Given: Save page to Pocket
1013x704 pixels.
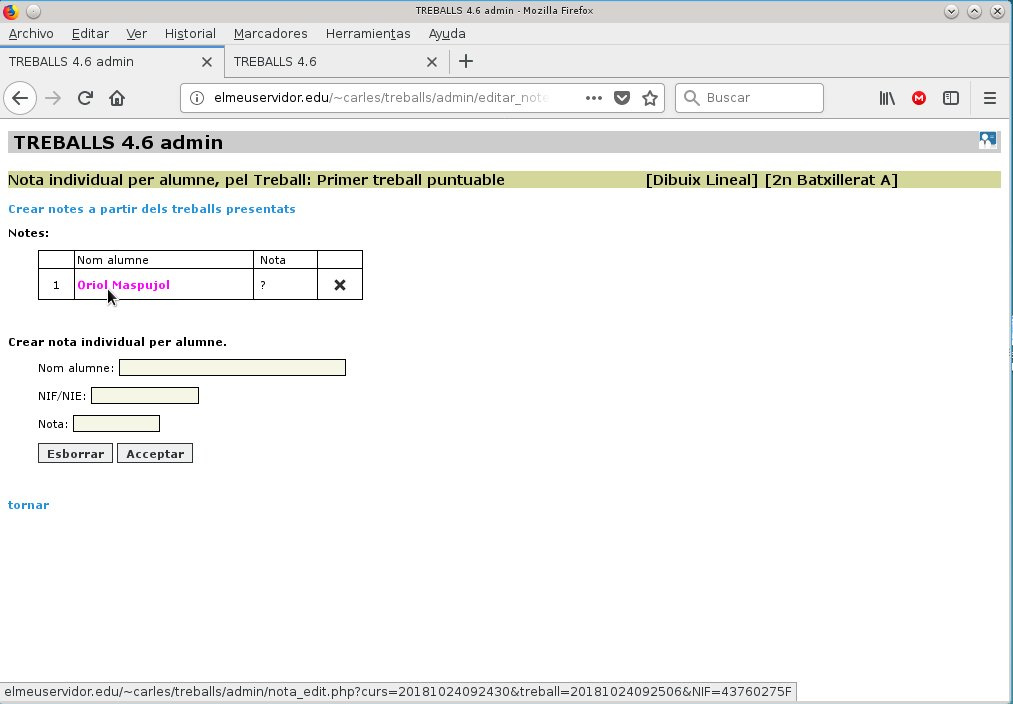Looking at the screenshot, I should (x=621, y=98).
